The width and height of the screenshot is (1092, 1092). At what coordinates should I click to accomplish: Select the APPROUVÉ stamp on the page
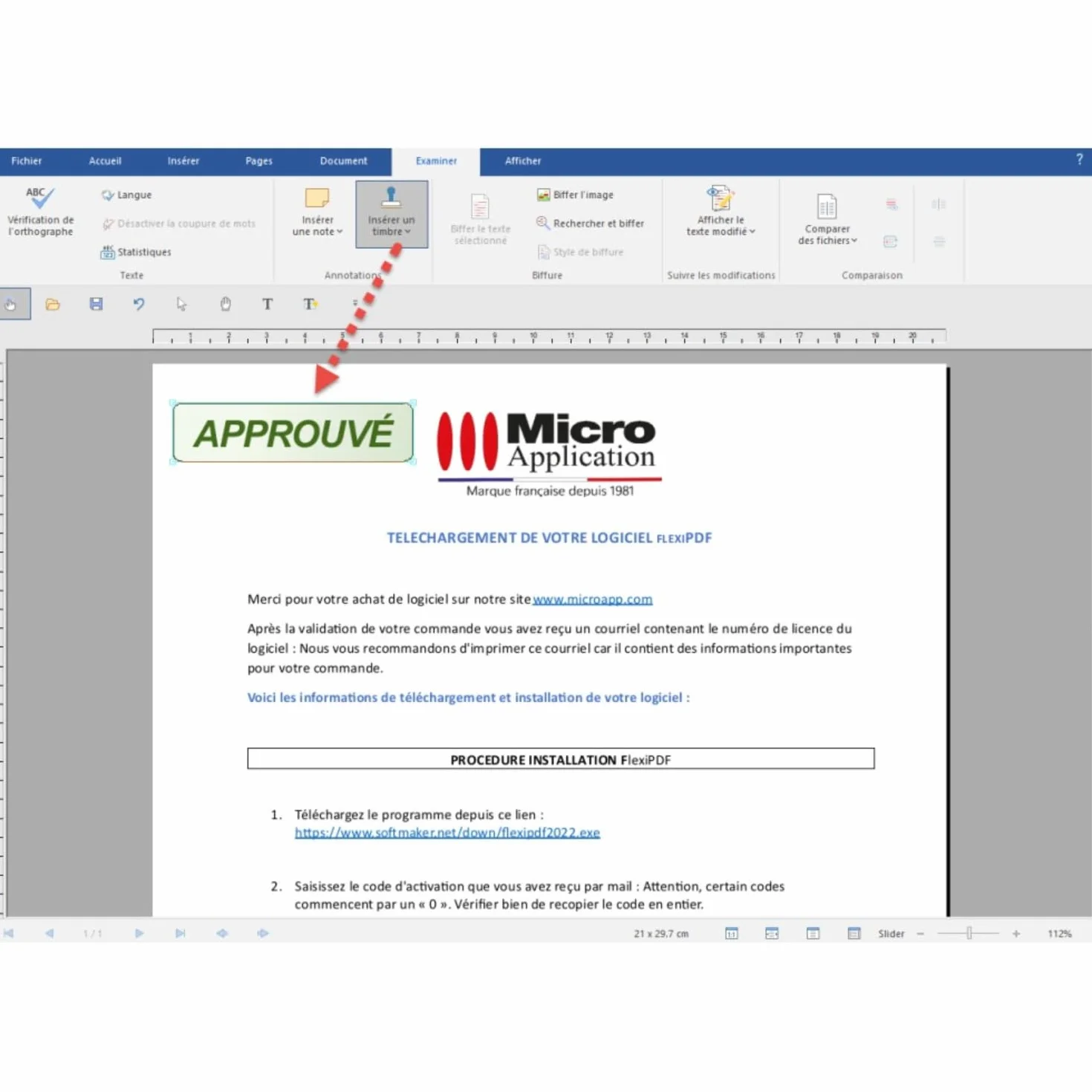click(x=293, y=432)
